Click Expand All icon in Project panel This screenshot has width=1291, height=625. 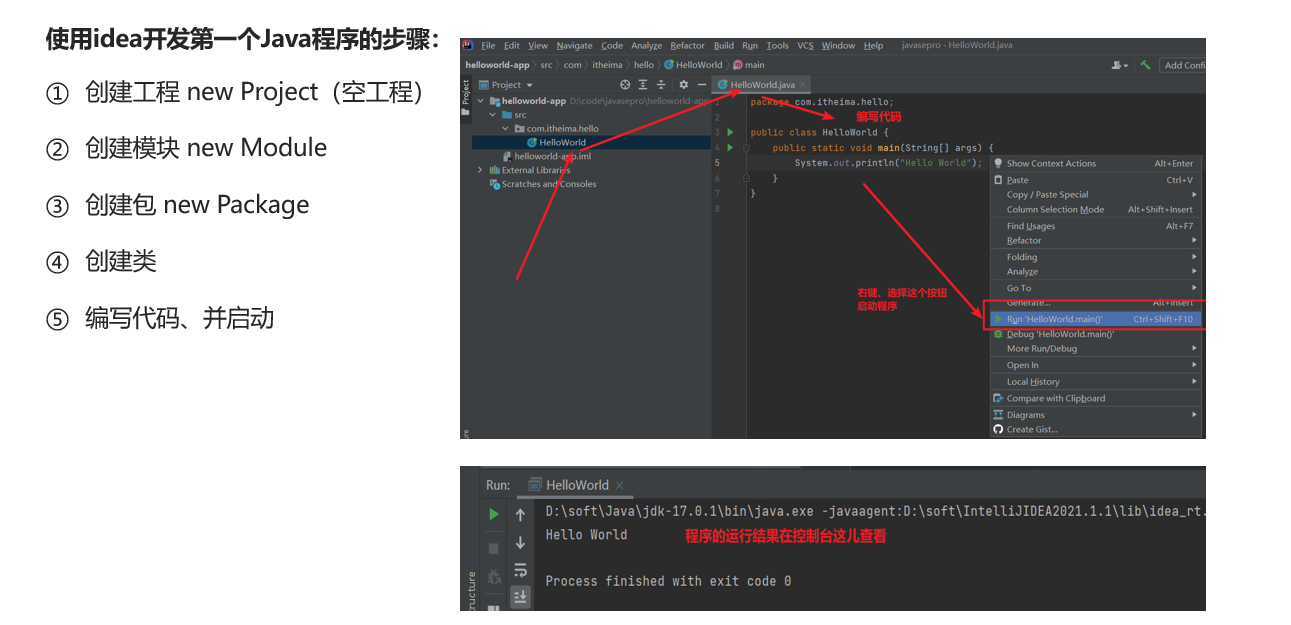[644, 85]
